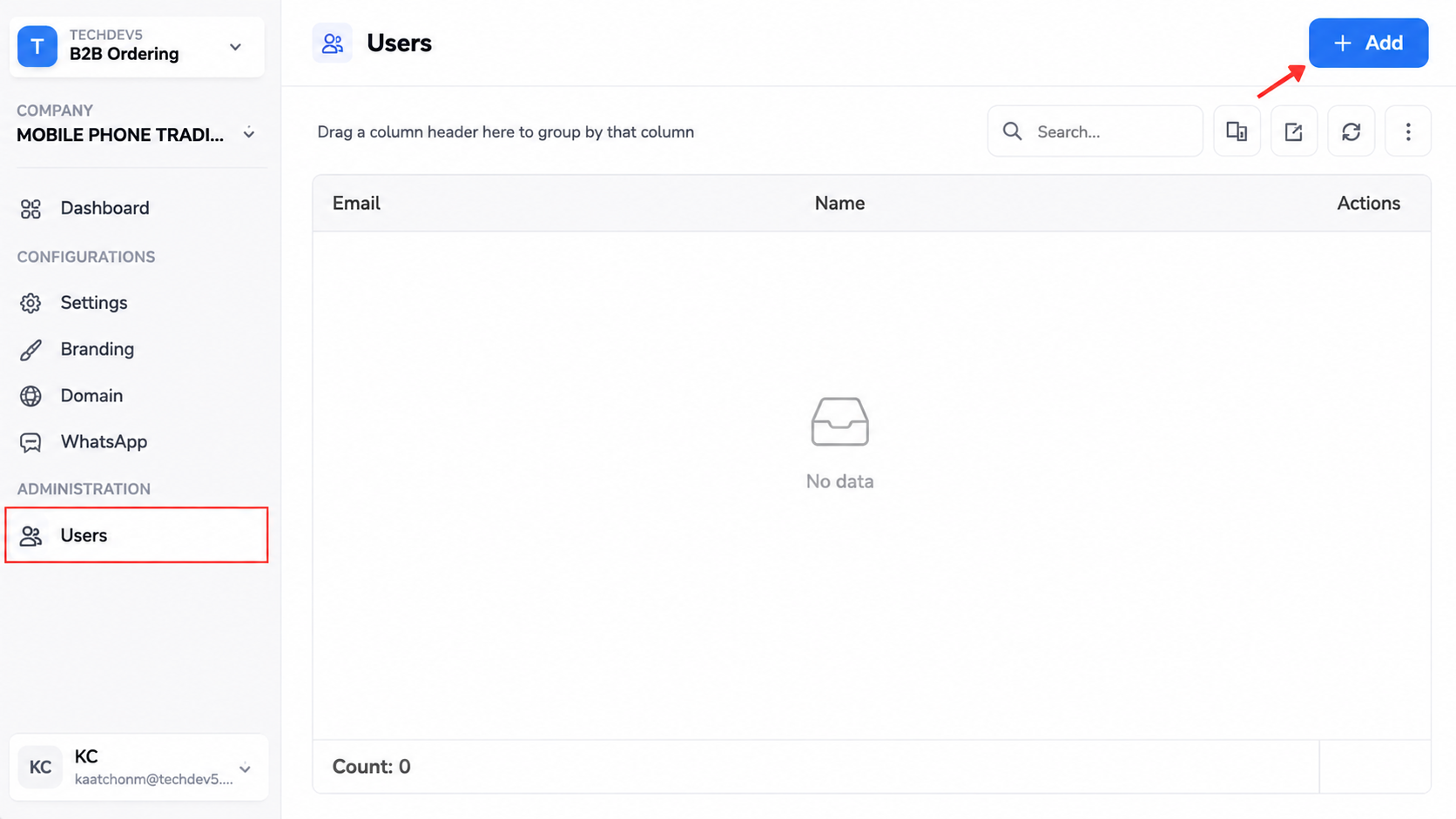The height and width of the screenshot is (819, 1456).
Task: Click the export icon in toolbar
Action: tap(1293, 131)
